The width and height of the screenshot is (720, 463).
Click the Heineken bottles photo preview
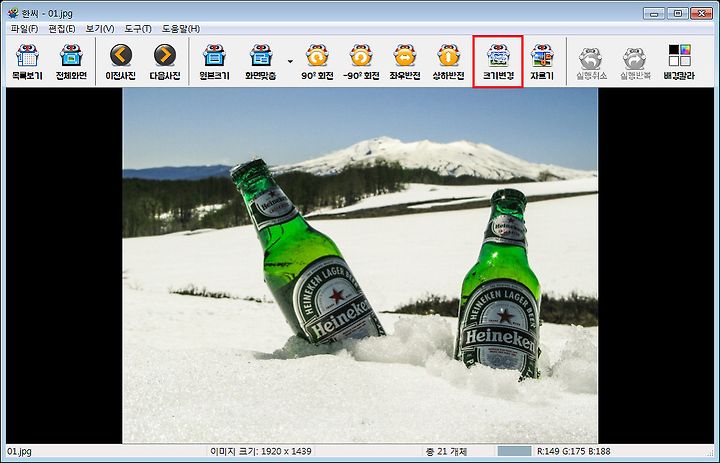pos(360,265)
